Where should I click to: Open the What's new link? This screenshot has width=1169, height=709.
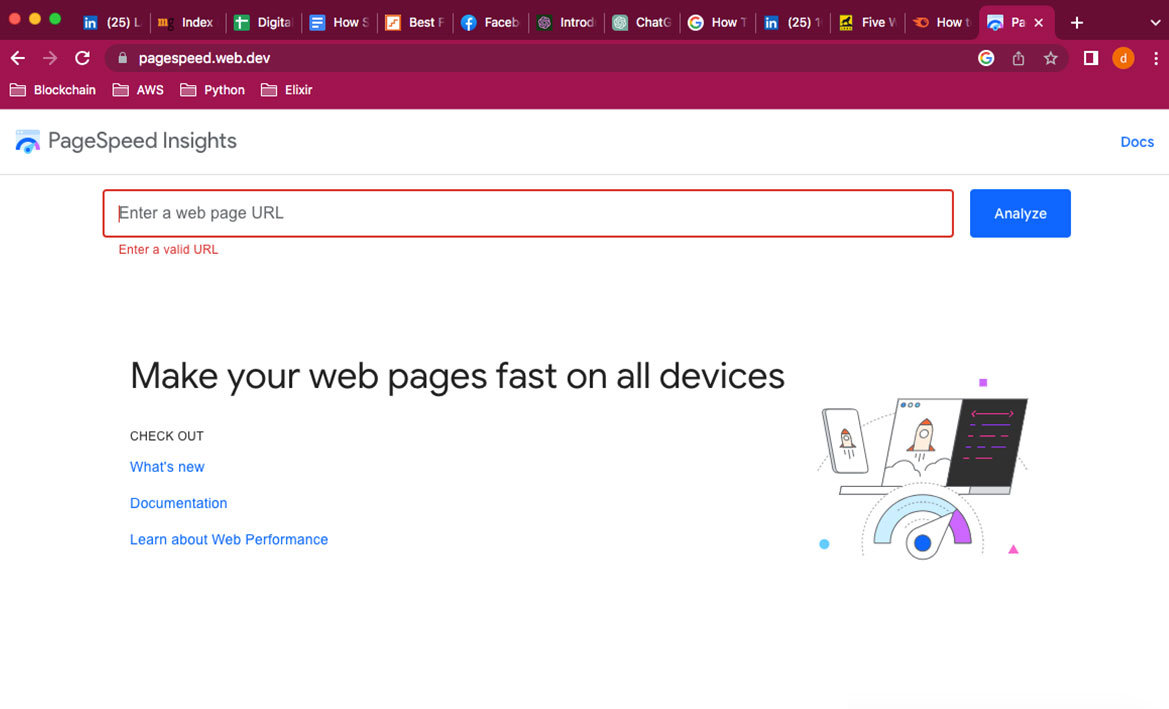167,467
